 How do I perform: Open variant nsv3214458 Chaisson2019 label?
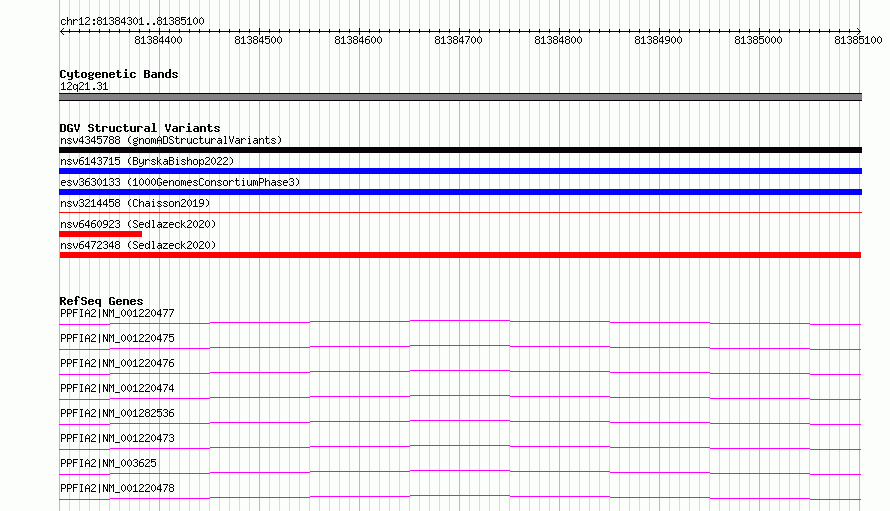[135, 203]
